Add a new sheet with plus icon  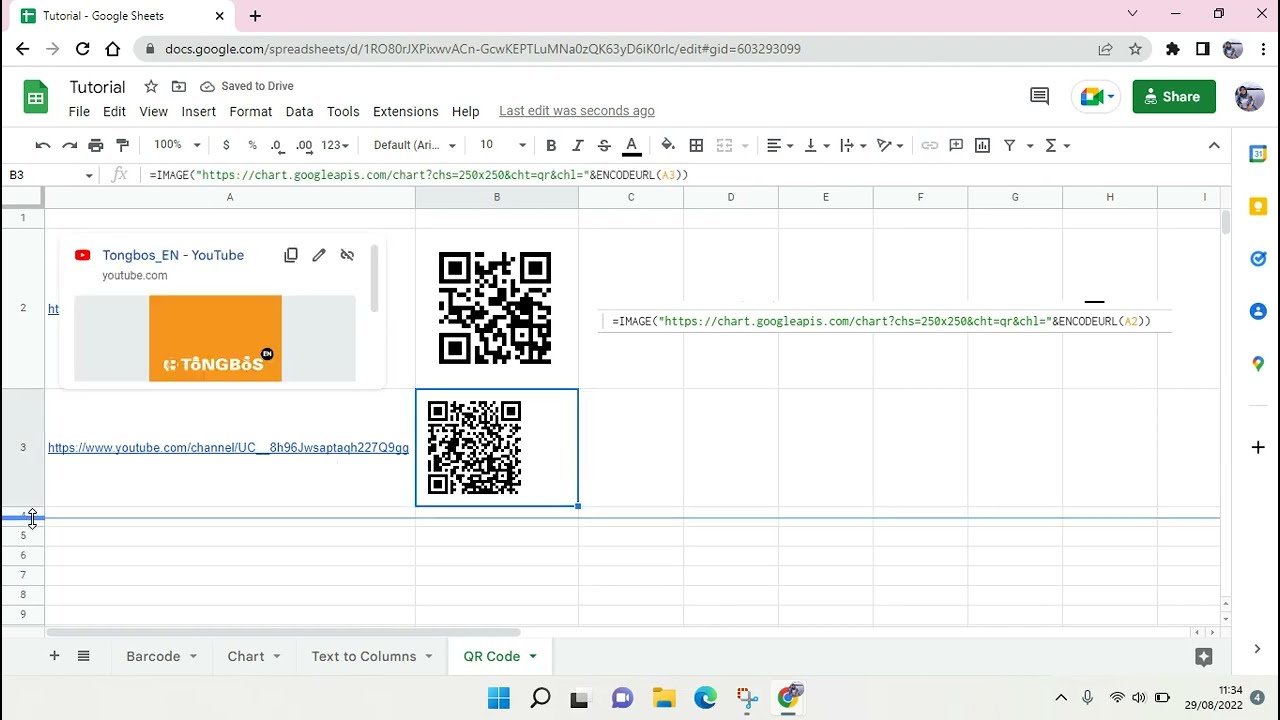(x=54, y=656)
